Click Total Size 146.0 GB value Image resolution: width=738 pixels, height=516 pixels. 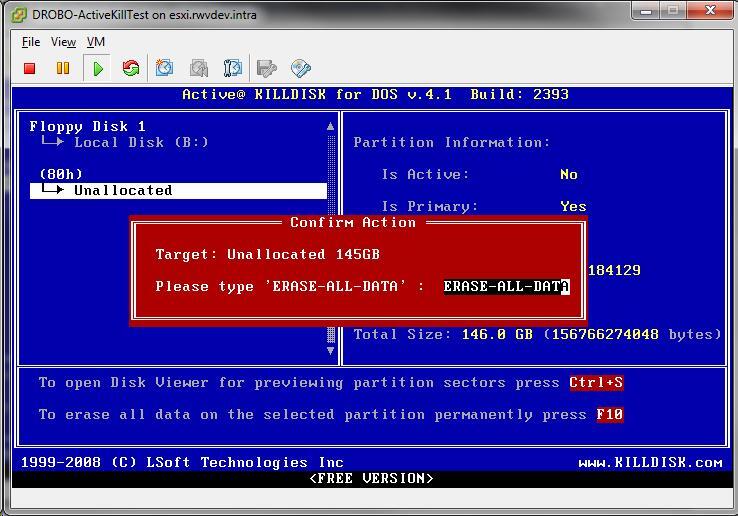[x=497, y=334]
